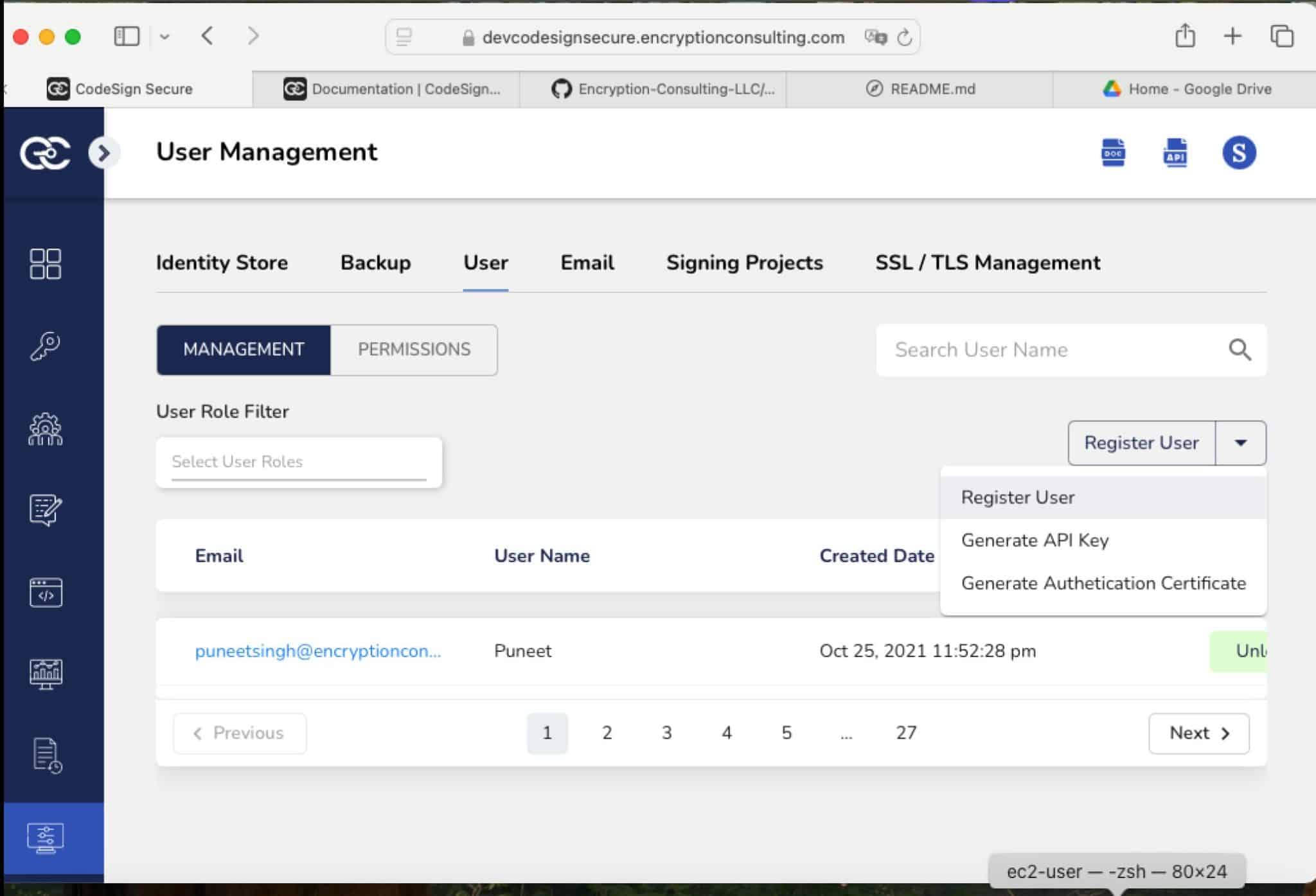
Task: Open the DOC documentation icon in header
Action: click(x=1113, y=153)
